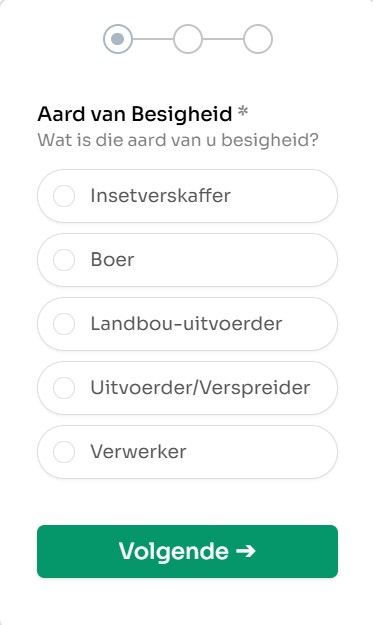This screenshot has height=625, width=373.
Task: Click the Boer option label text
Action: [112, 260]
